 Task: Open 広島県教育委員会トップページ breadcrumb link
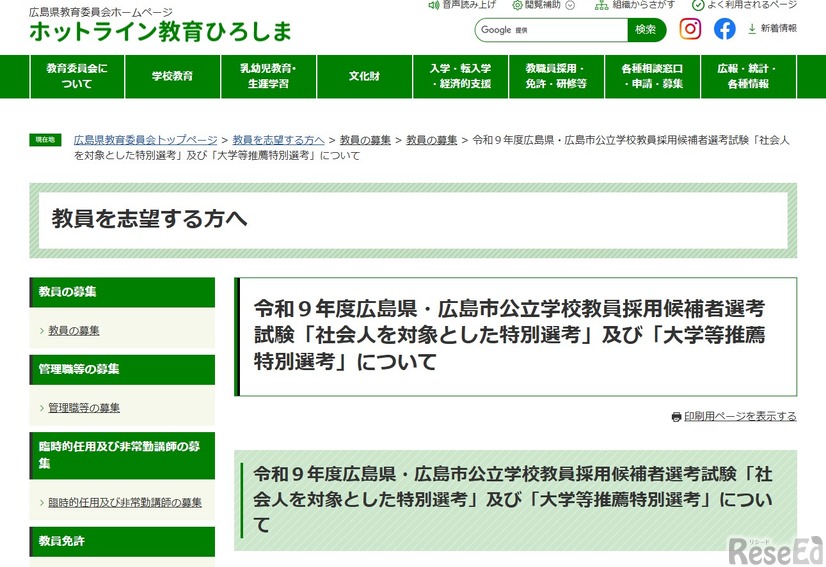[145, 140]
